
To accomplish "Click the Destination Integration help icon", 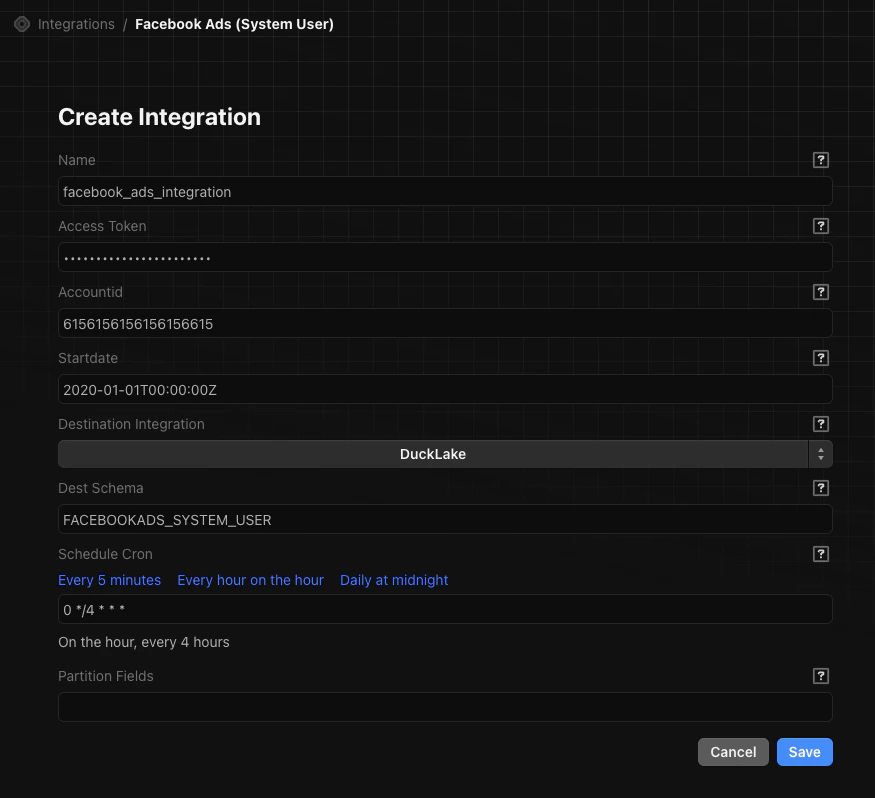I will click(821, 424).
